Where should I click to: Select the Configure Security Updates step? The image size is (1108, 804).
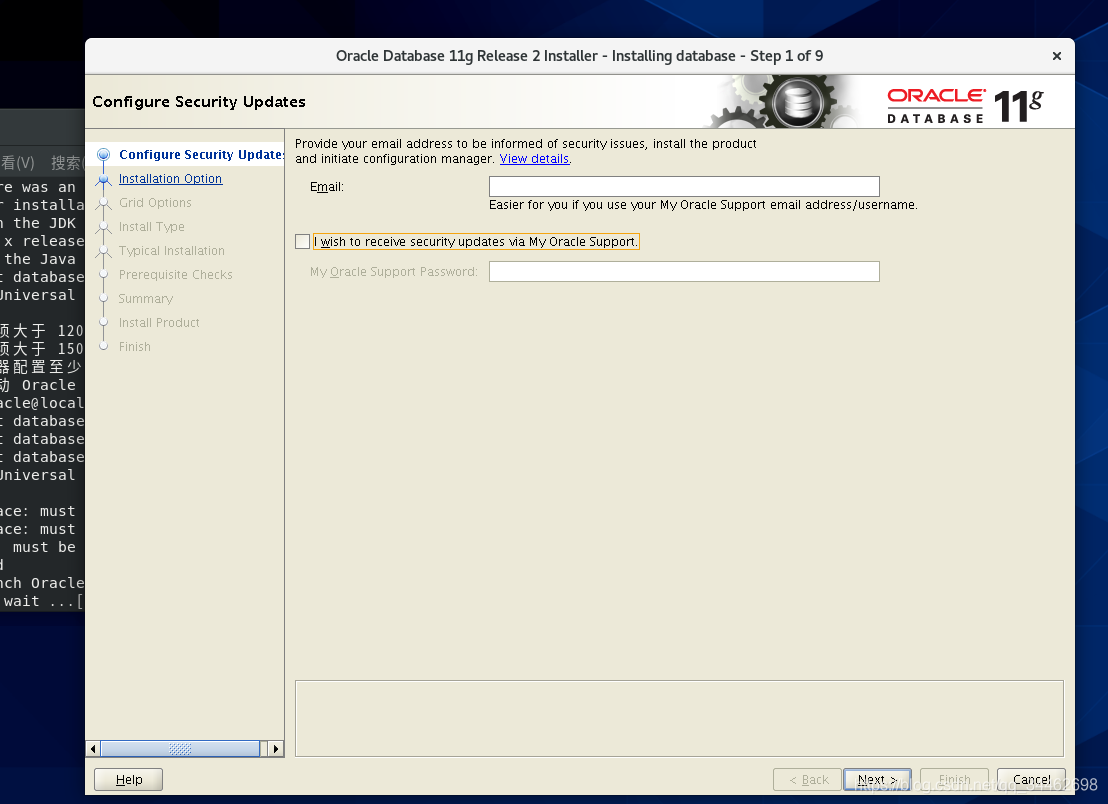click(x=201, y=155)
